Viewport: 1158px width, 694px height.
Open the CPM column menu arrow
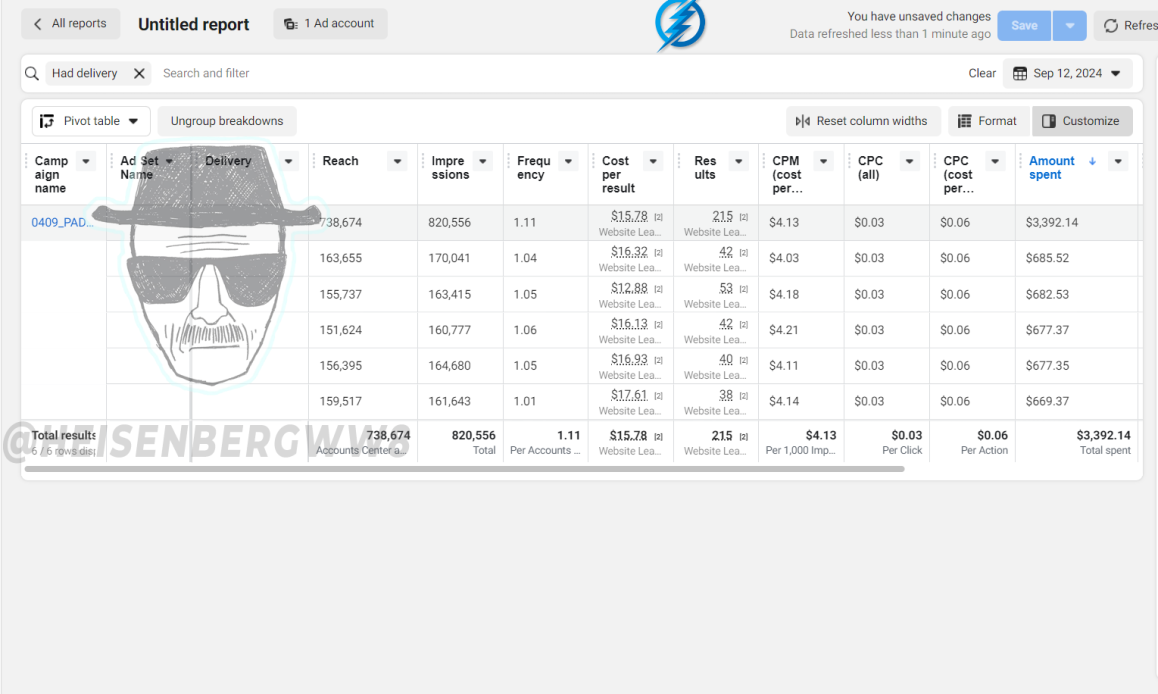point(823,161)
